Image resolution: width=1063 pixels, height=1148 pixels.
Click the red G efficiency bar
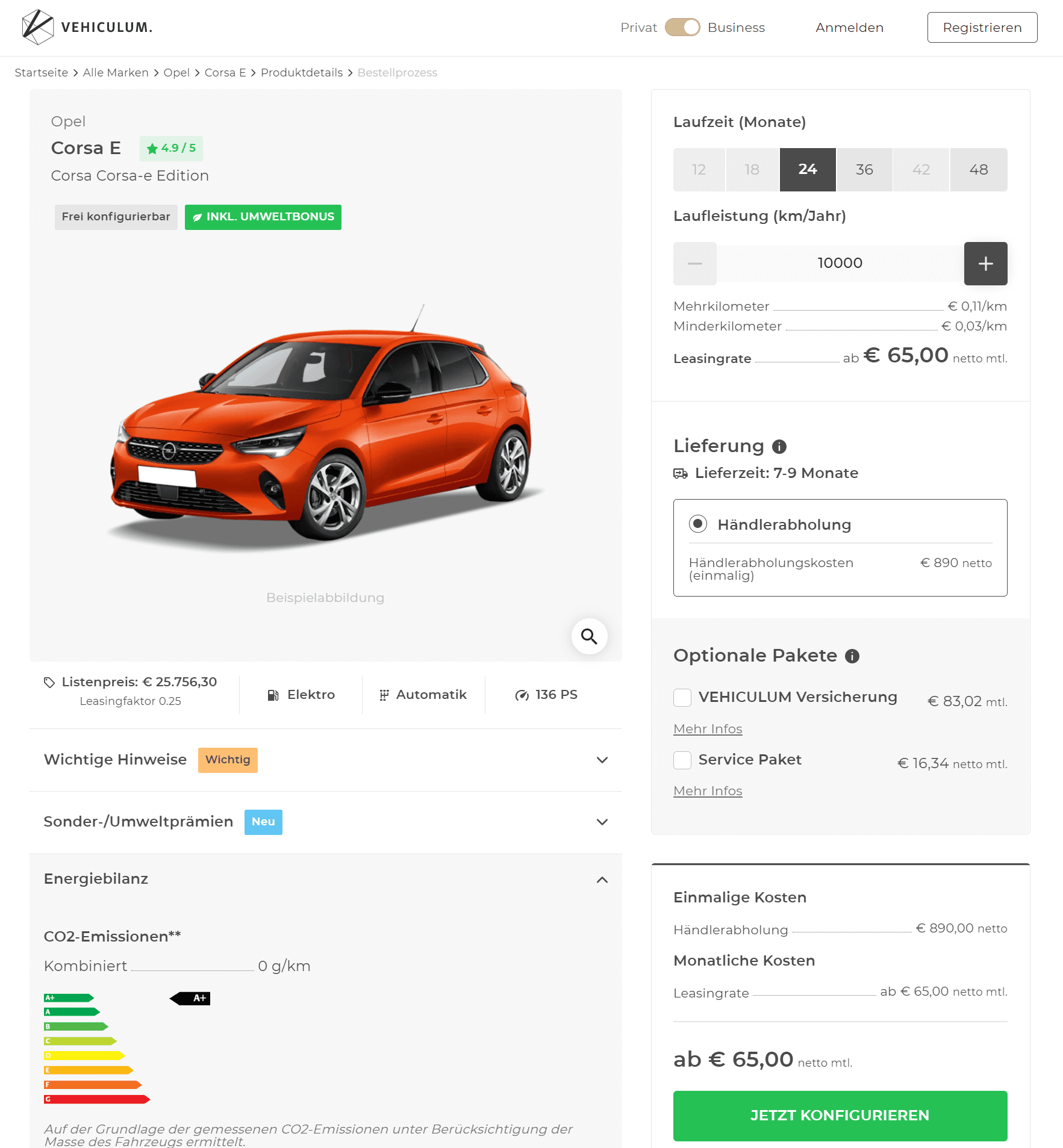click(97, 1100)
